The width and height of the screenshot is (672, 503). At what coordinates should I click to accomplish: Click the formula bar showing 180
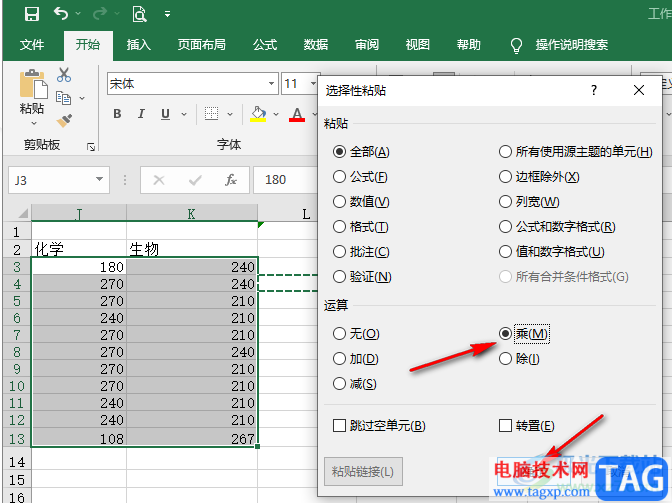pos(285,180)
